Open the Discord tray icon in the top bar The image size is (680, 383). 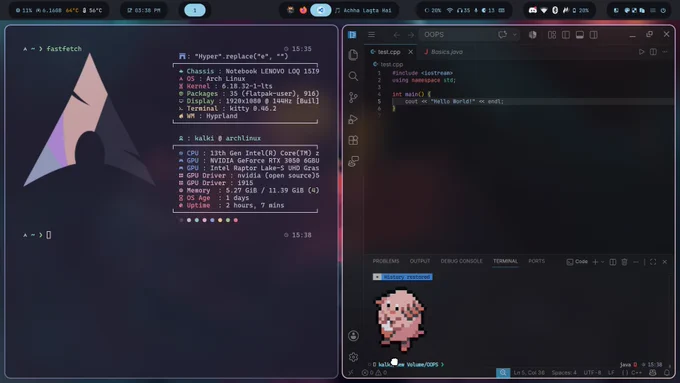tap(533, 10)
